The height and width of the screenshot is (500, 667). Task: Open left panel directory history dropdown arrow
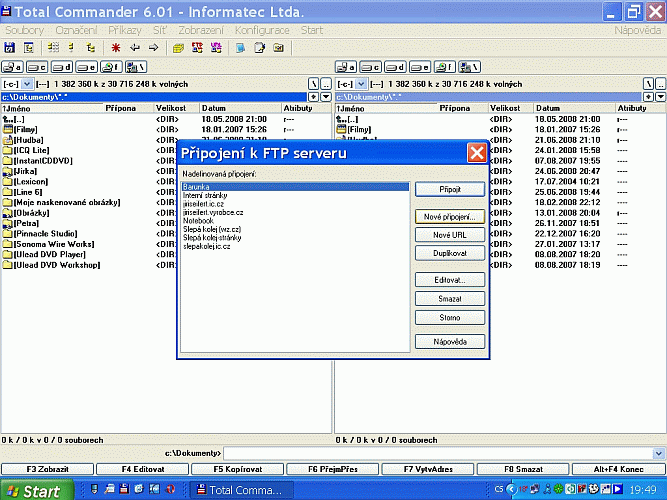(x=326, y=96)
